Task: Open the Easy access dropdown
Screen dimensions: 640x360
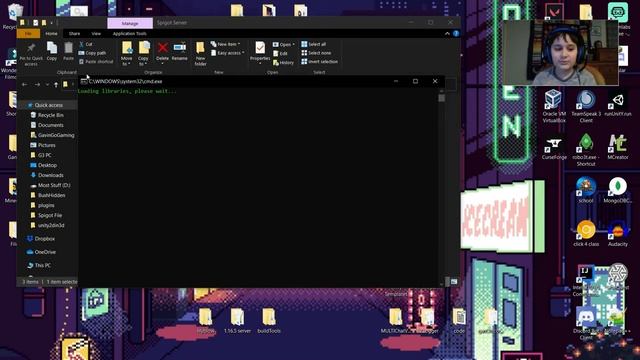Action: pos(228,53)
